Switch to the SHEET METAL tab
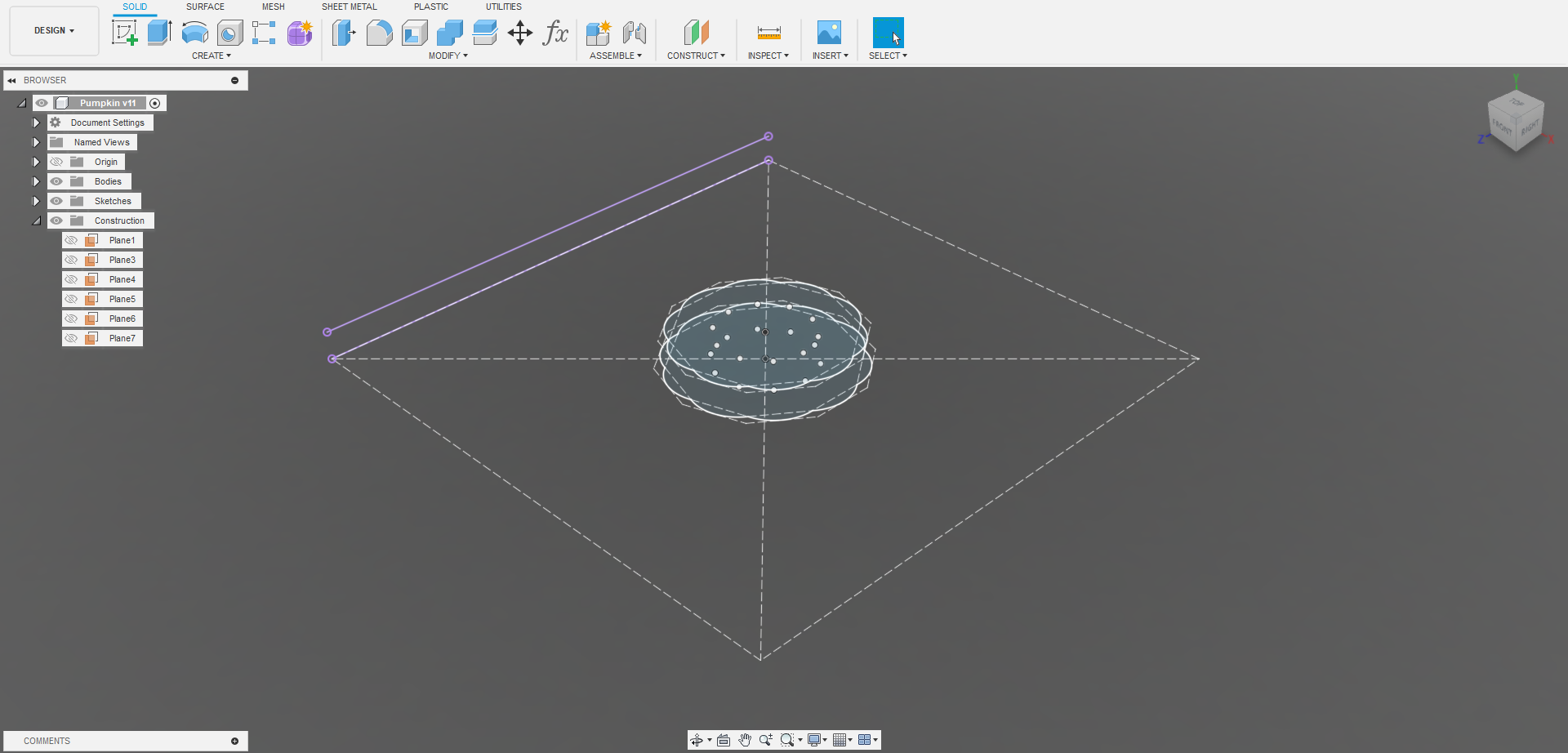1568x753 pixels. click(350, 7)
